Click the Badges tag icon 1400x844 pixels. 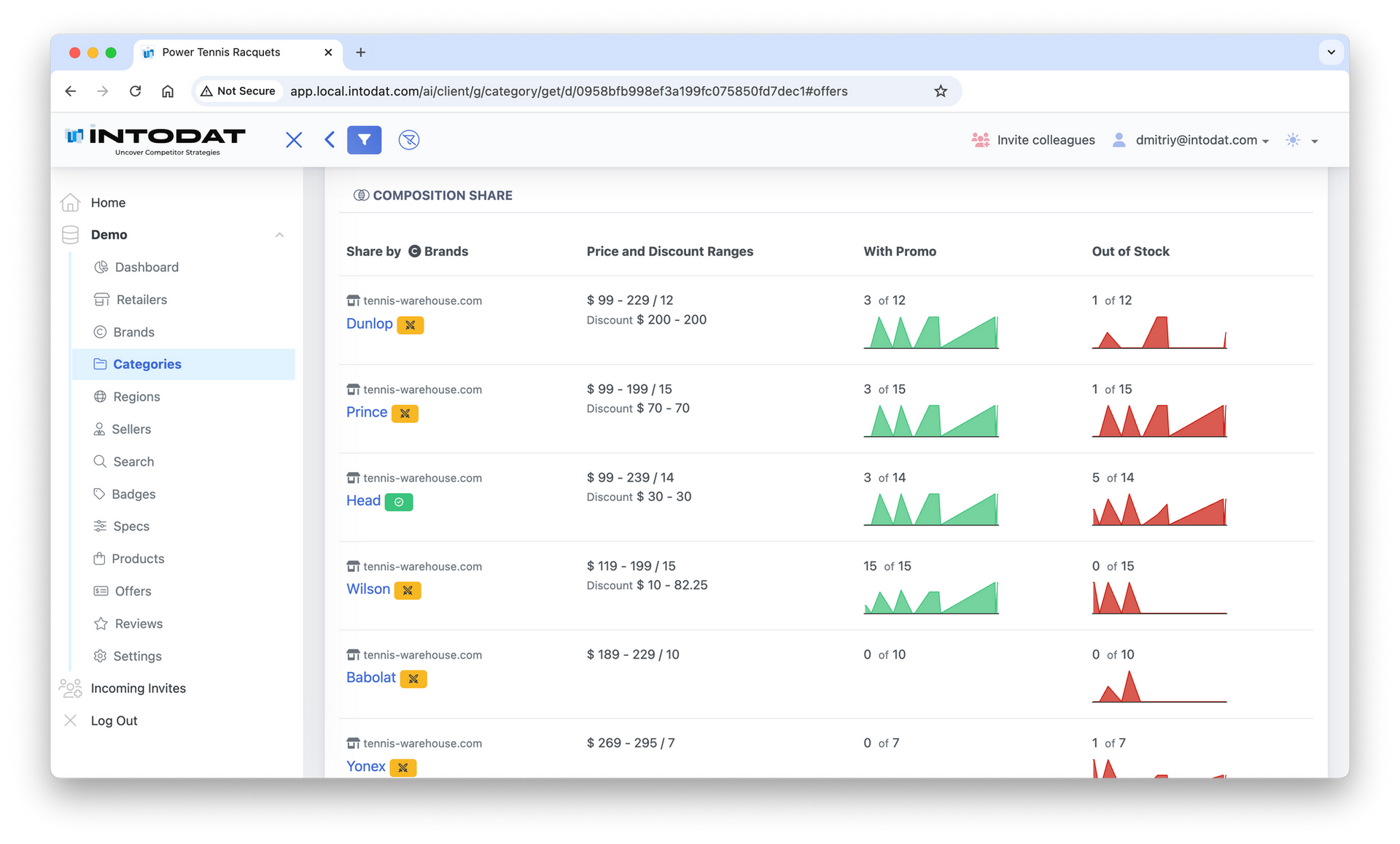tap(99, 494)
